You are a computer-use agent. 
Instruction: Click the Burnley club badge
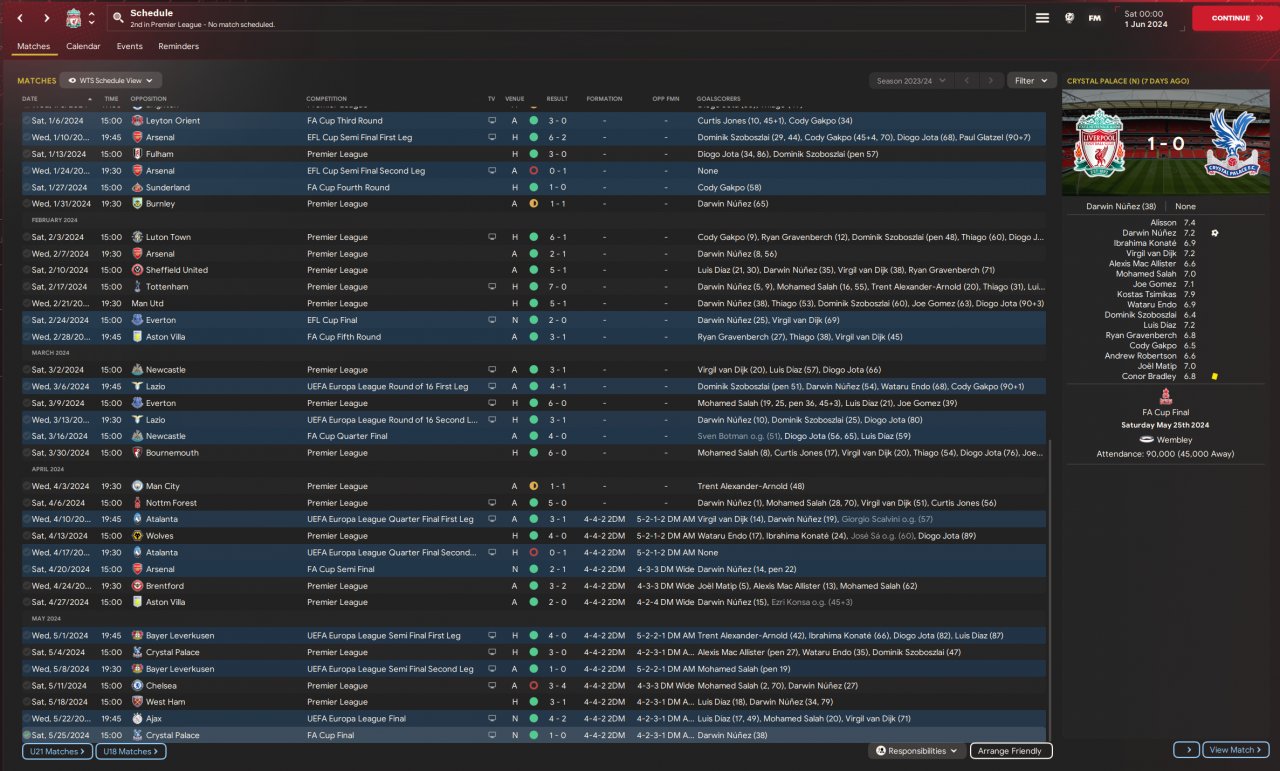138,204
